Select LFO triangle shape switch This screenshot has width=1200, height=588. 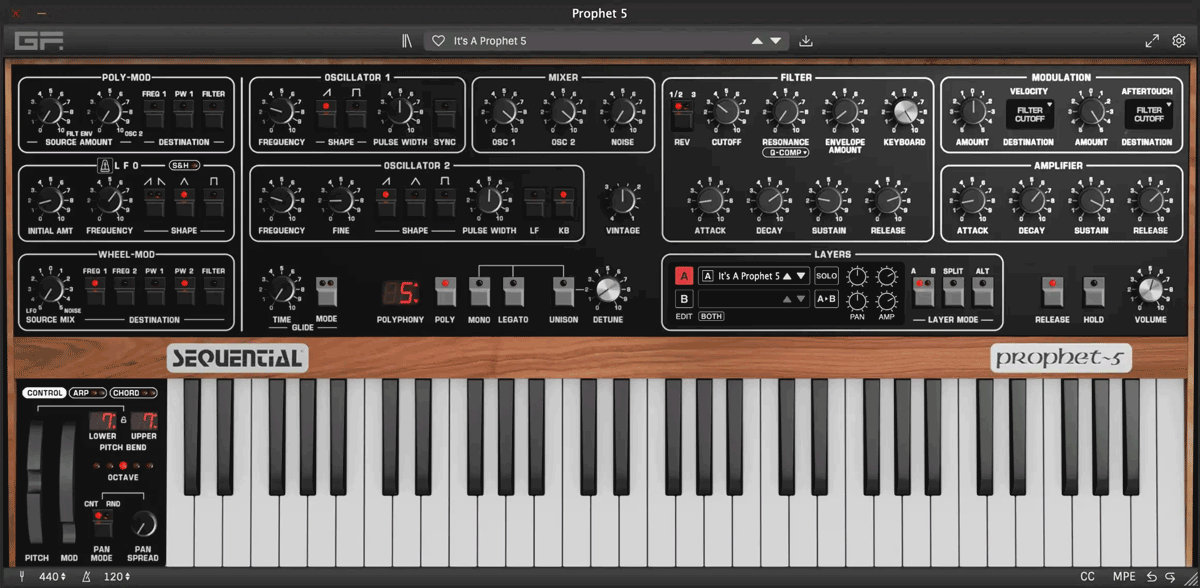(184, 202)
